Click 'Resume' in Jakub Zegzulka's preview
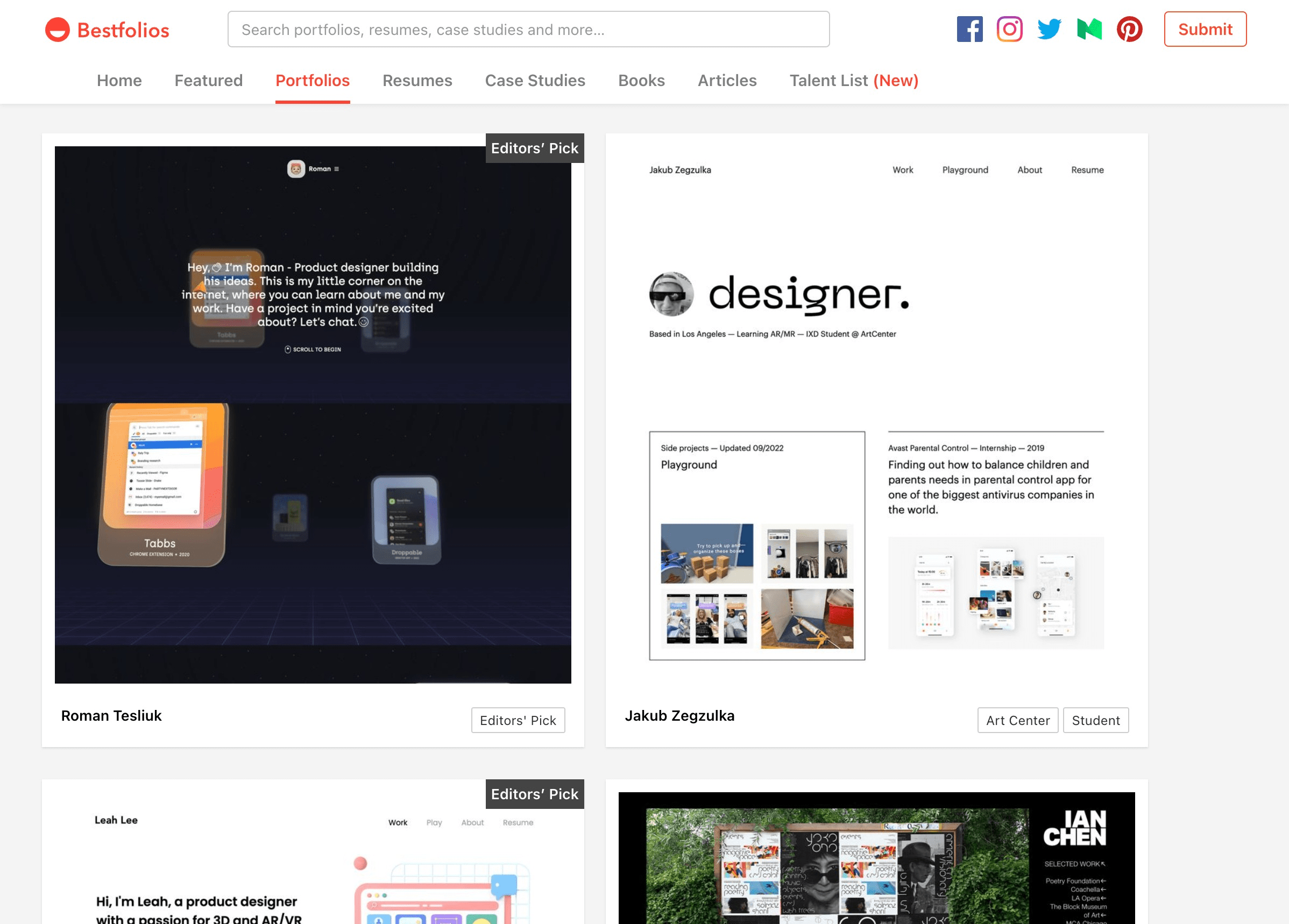This screenshot has width=1289, height=924. [1087, 170]
